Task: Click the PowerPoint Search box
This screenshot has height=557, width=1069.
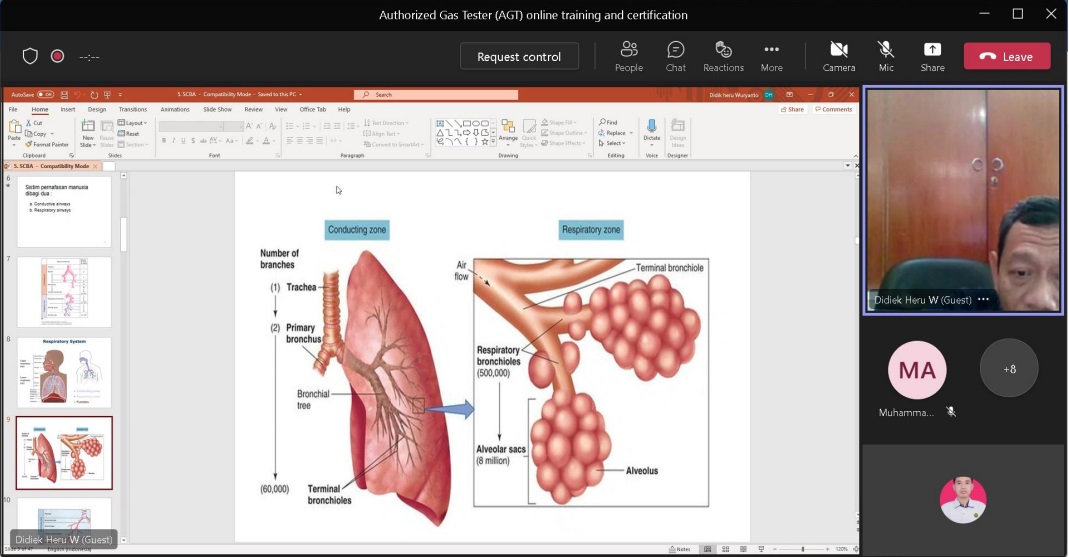Action: point(436,95)
